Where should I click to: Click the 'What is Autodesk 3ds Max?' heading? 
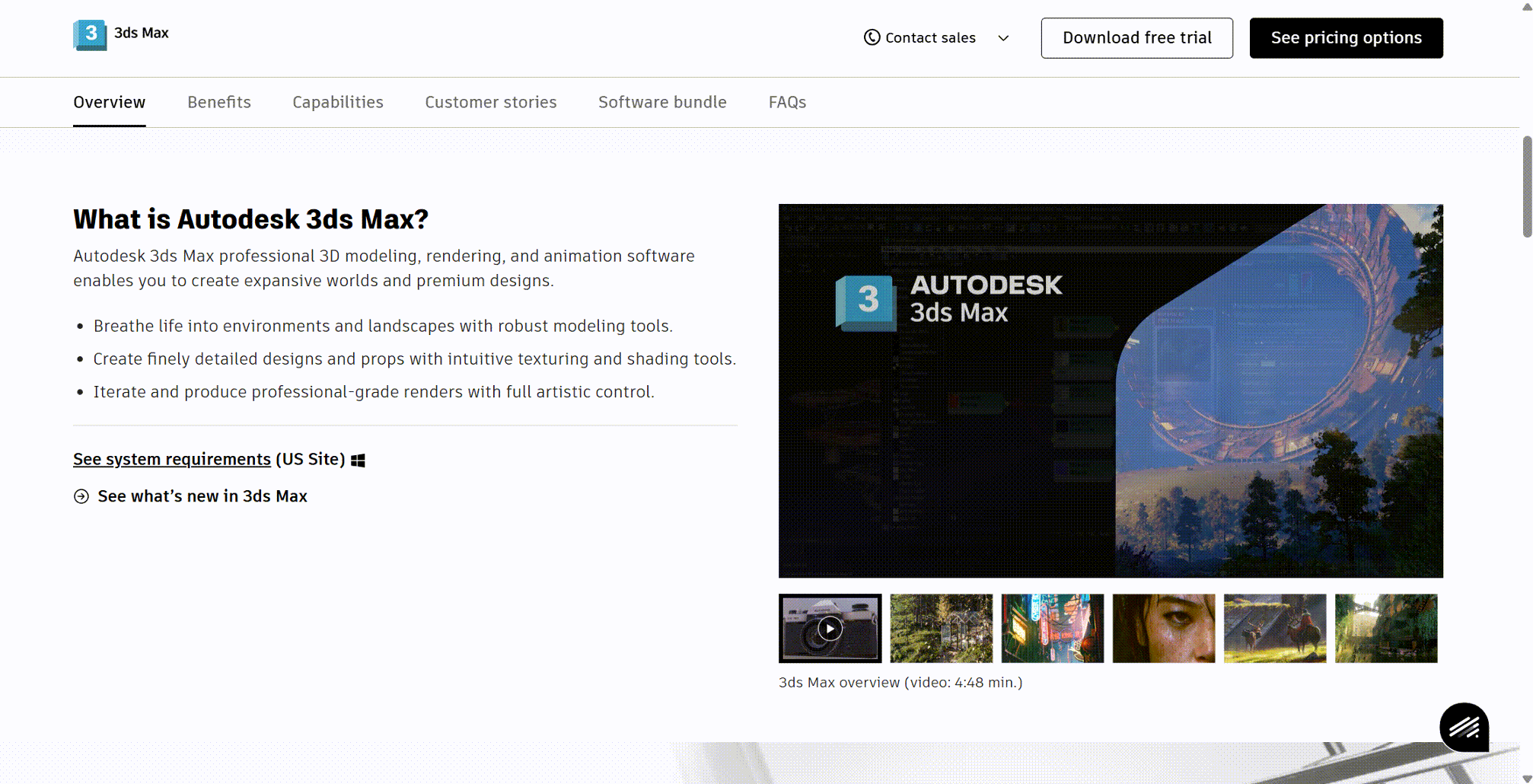coord(250,219)
